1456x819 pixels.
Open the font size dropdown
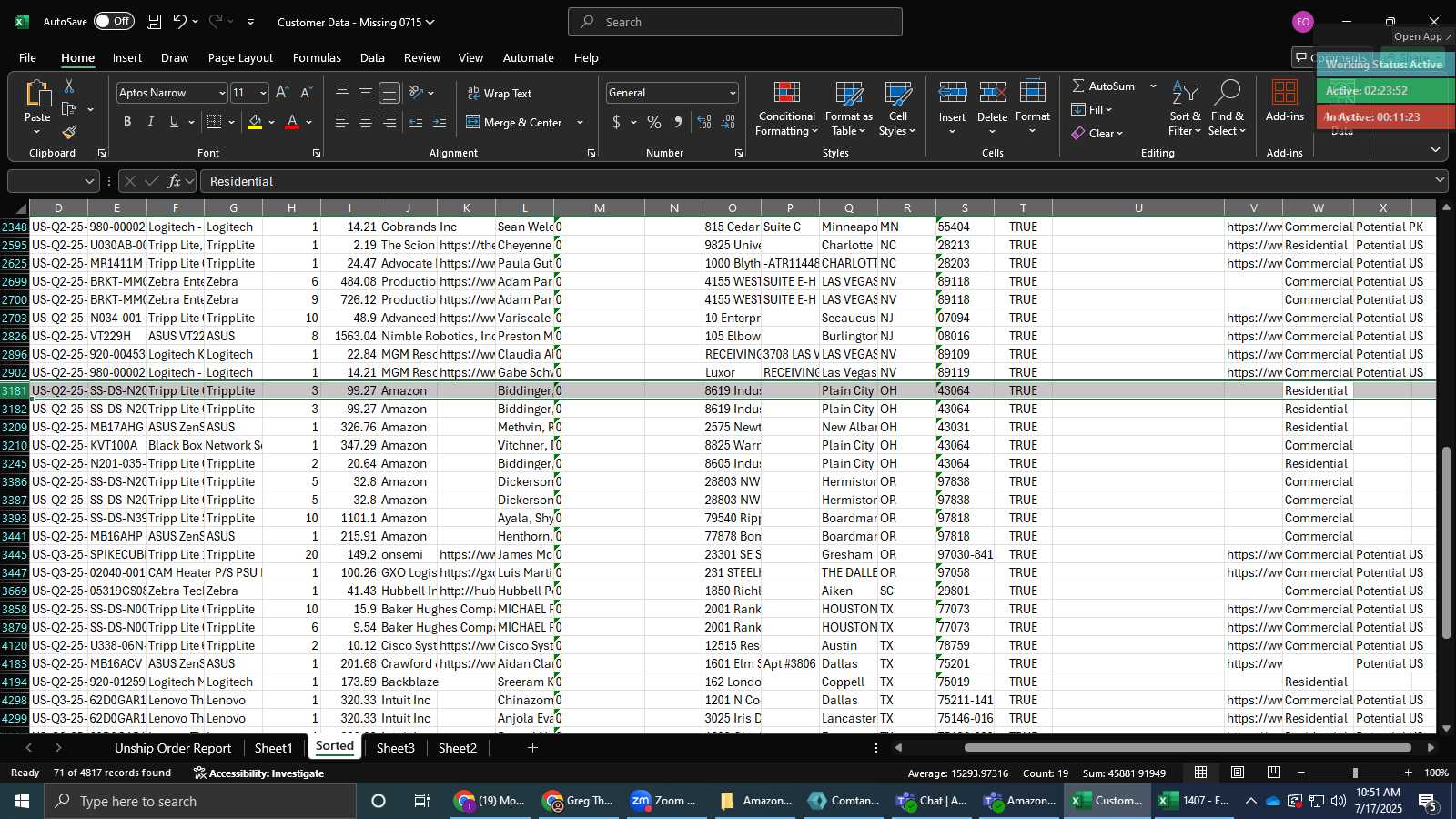pyautogui.click(x=264, y=93)
